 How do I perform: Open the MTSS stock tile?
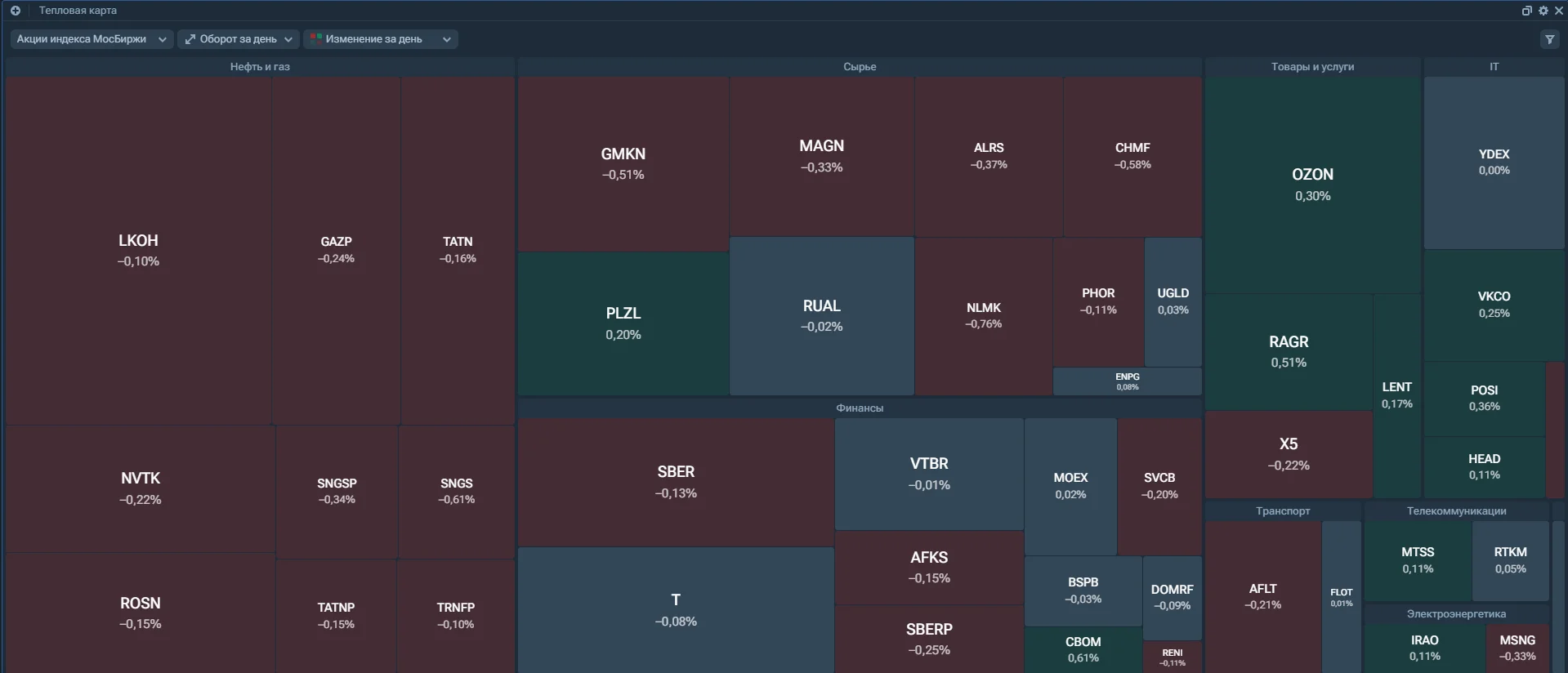click(x=1418, y=561)
